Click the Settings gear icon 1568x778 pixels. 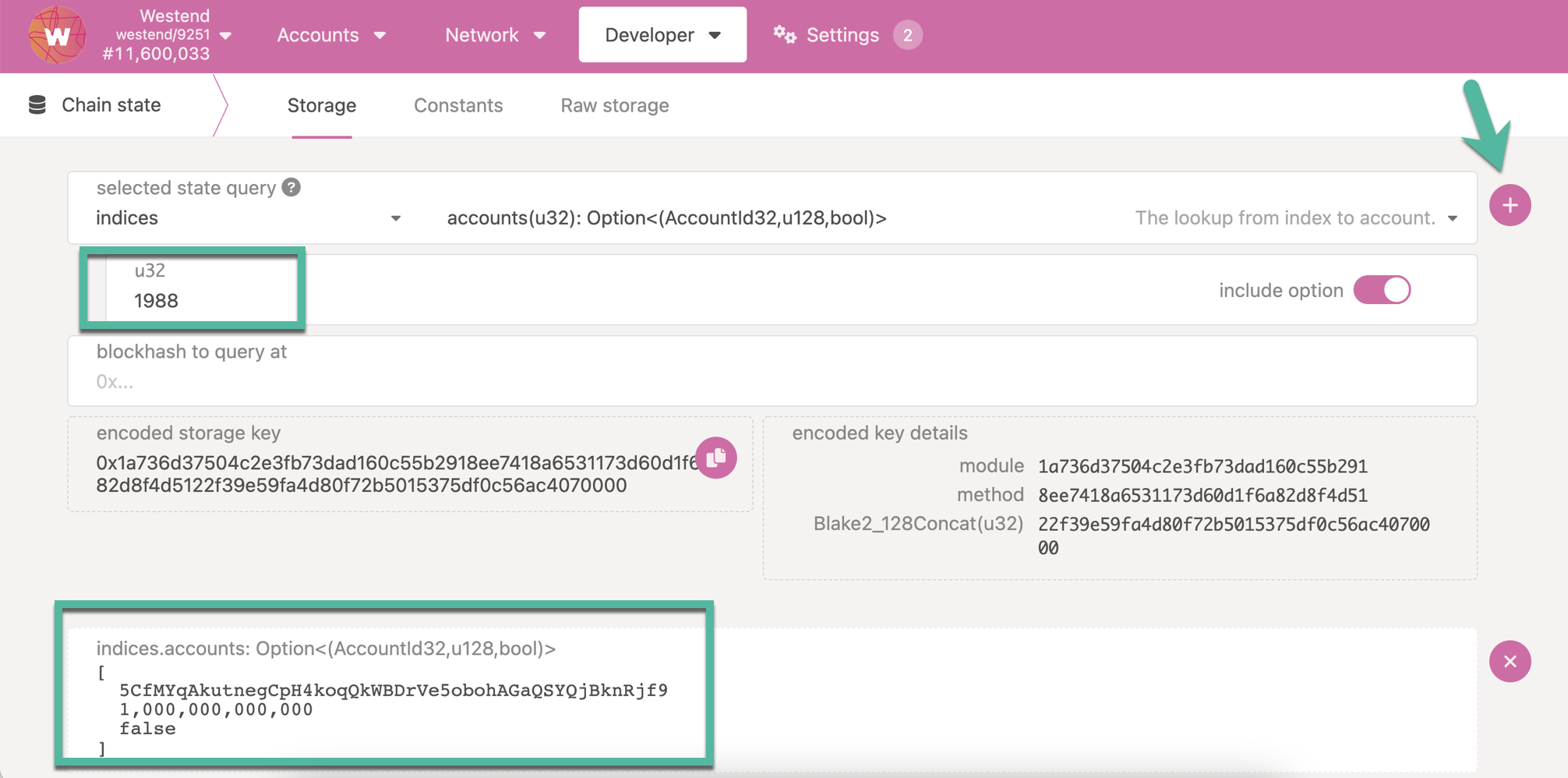click(784, 35)
